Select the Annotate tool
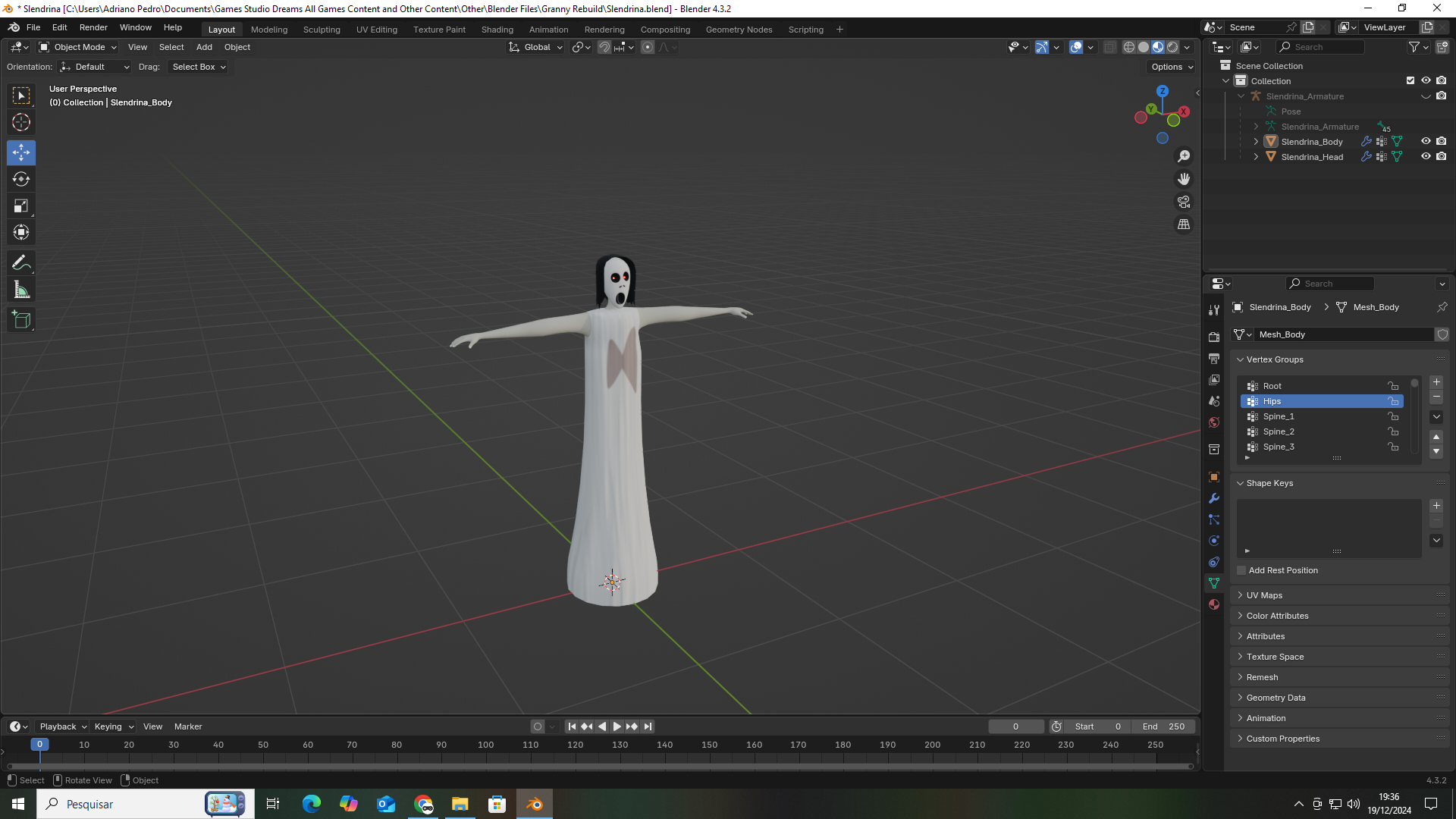Image resolution: width=1456 pixels, height=819 pixels. 21,262
